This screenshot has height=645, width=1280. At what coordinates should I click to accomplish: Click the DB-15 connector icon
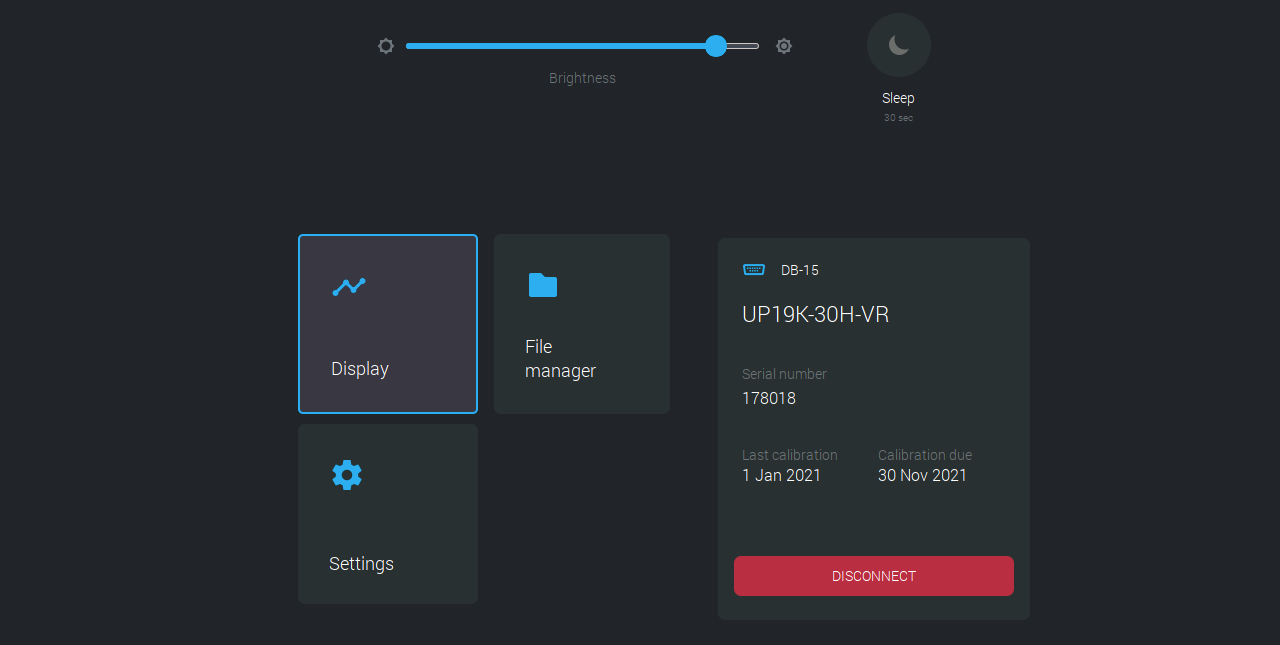(x=754, y=269)
